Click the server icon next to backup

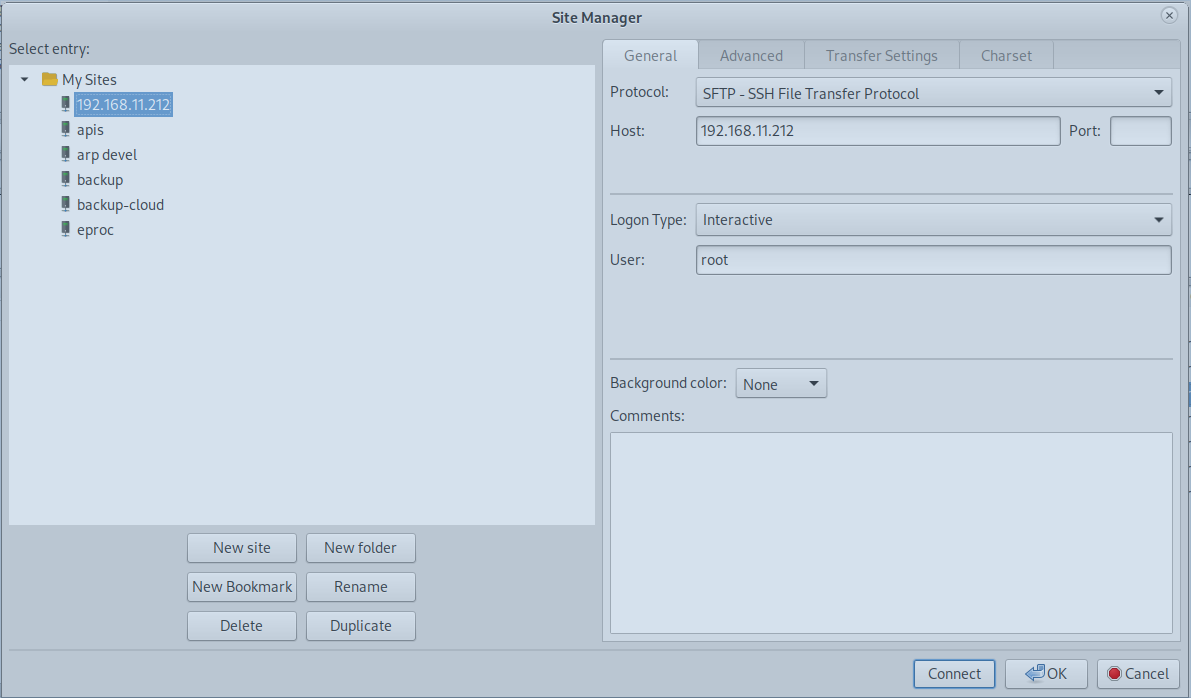(66, 179)
